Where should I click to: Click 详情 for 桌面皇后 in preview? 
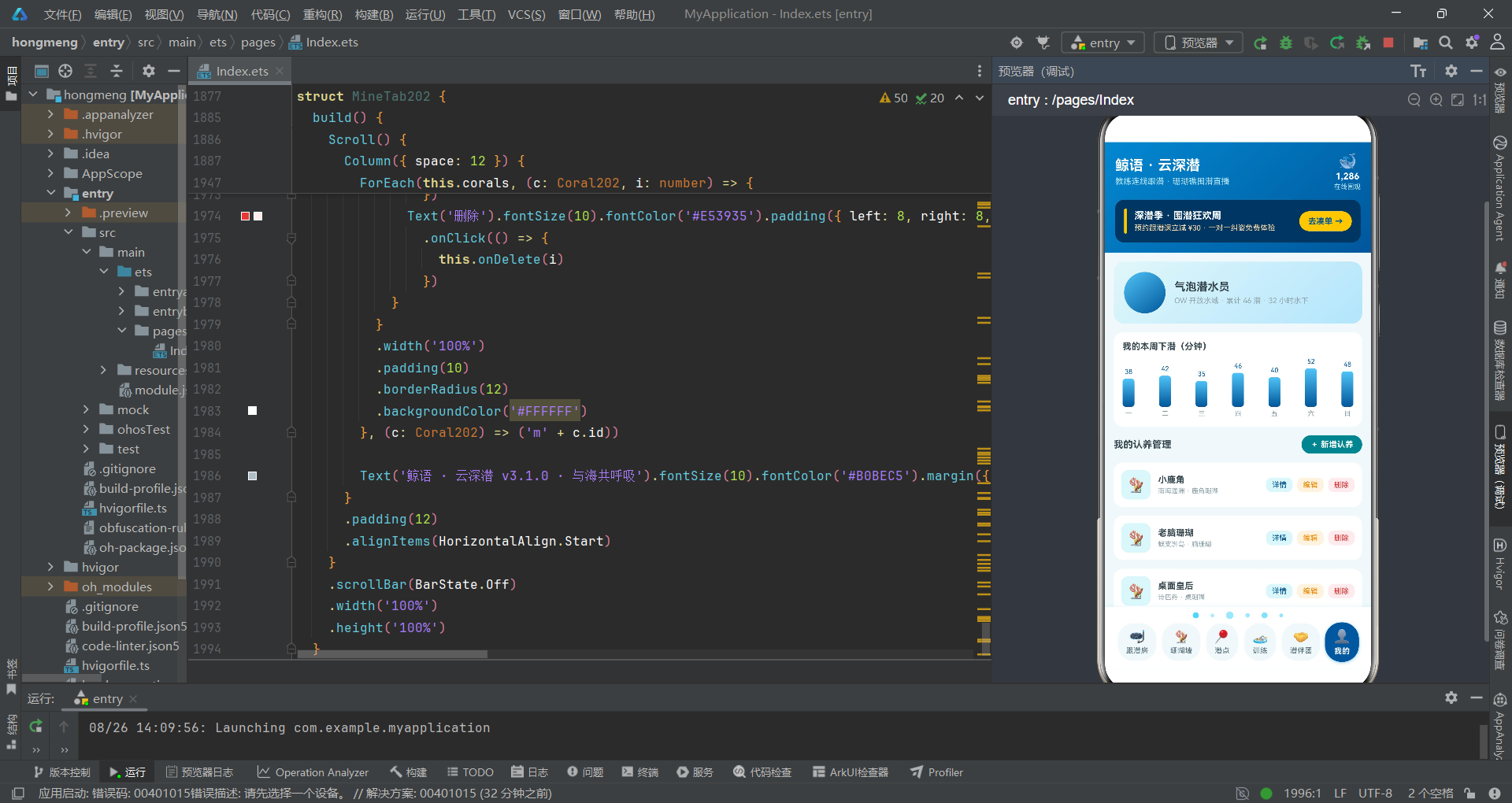[x=1279, y=590]
